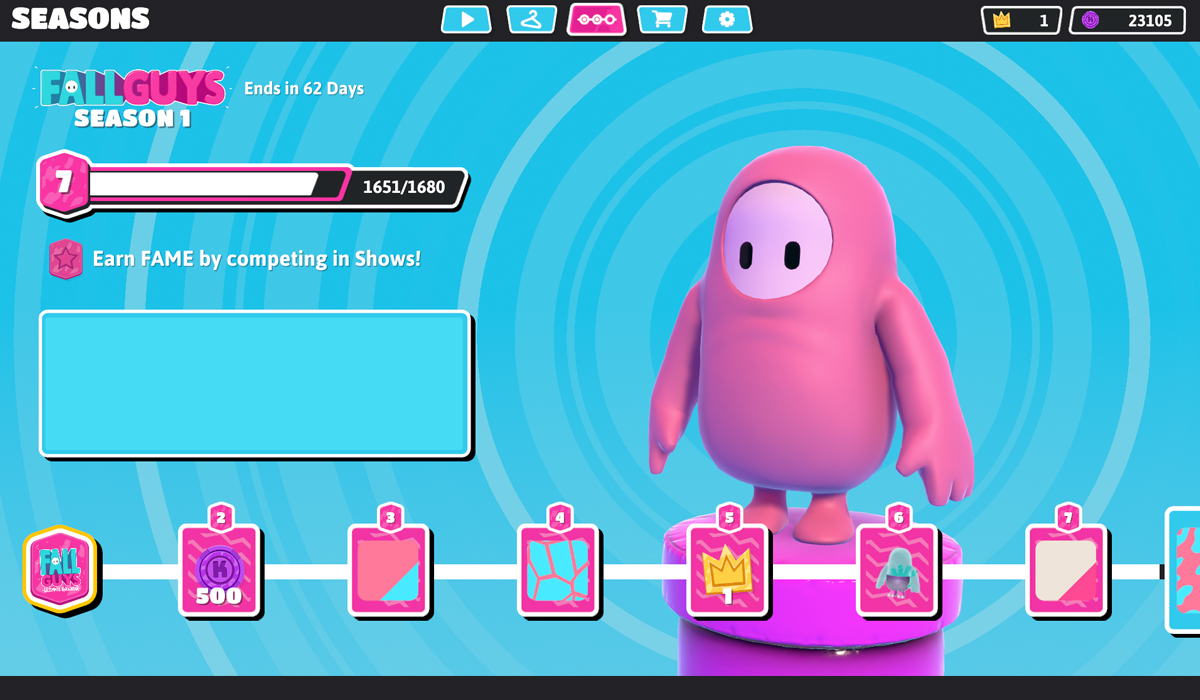This screenshot has height=700, width=1200.
Task: Click the Fall Guys Season 1 logo
Action: (x=132, y=97)
